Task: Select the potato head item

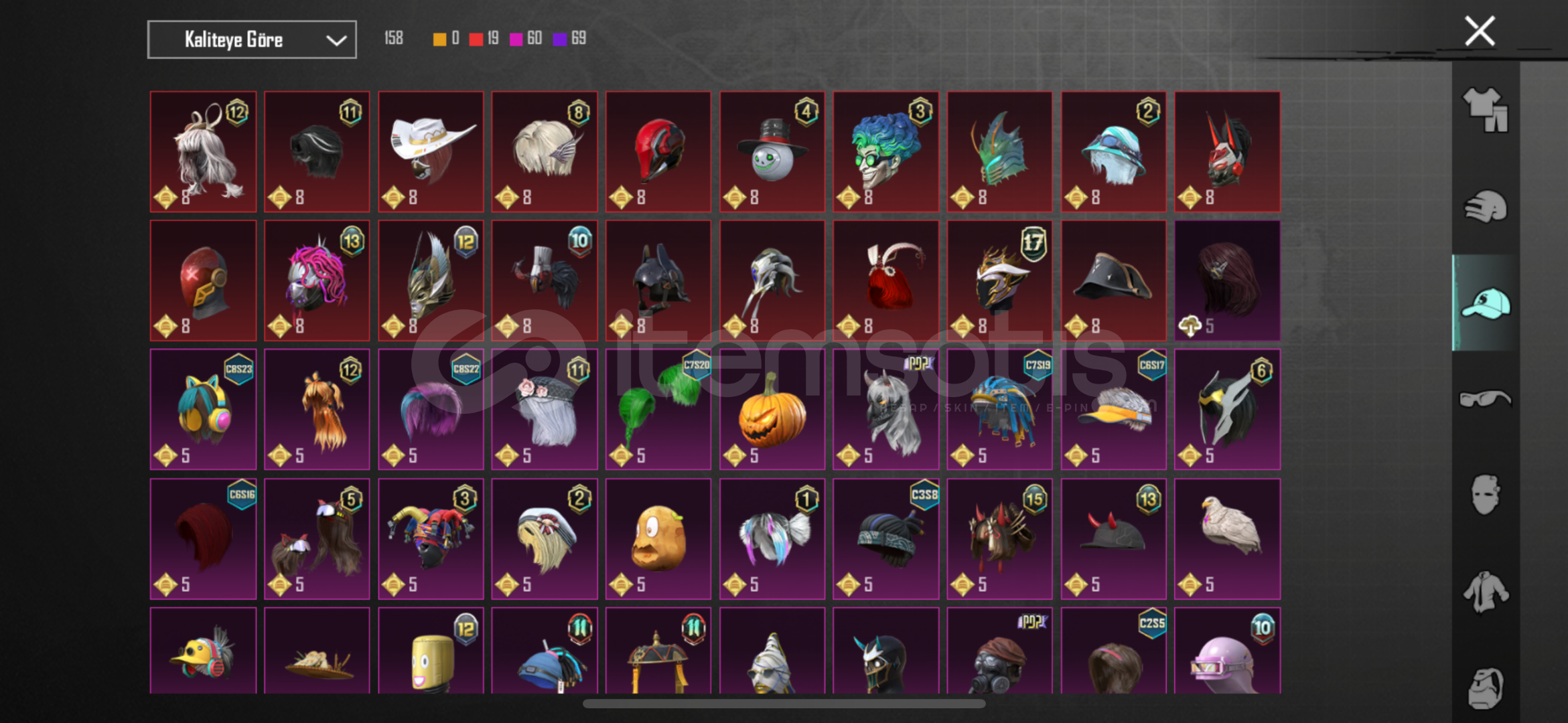Action: click(658, 538)
